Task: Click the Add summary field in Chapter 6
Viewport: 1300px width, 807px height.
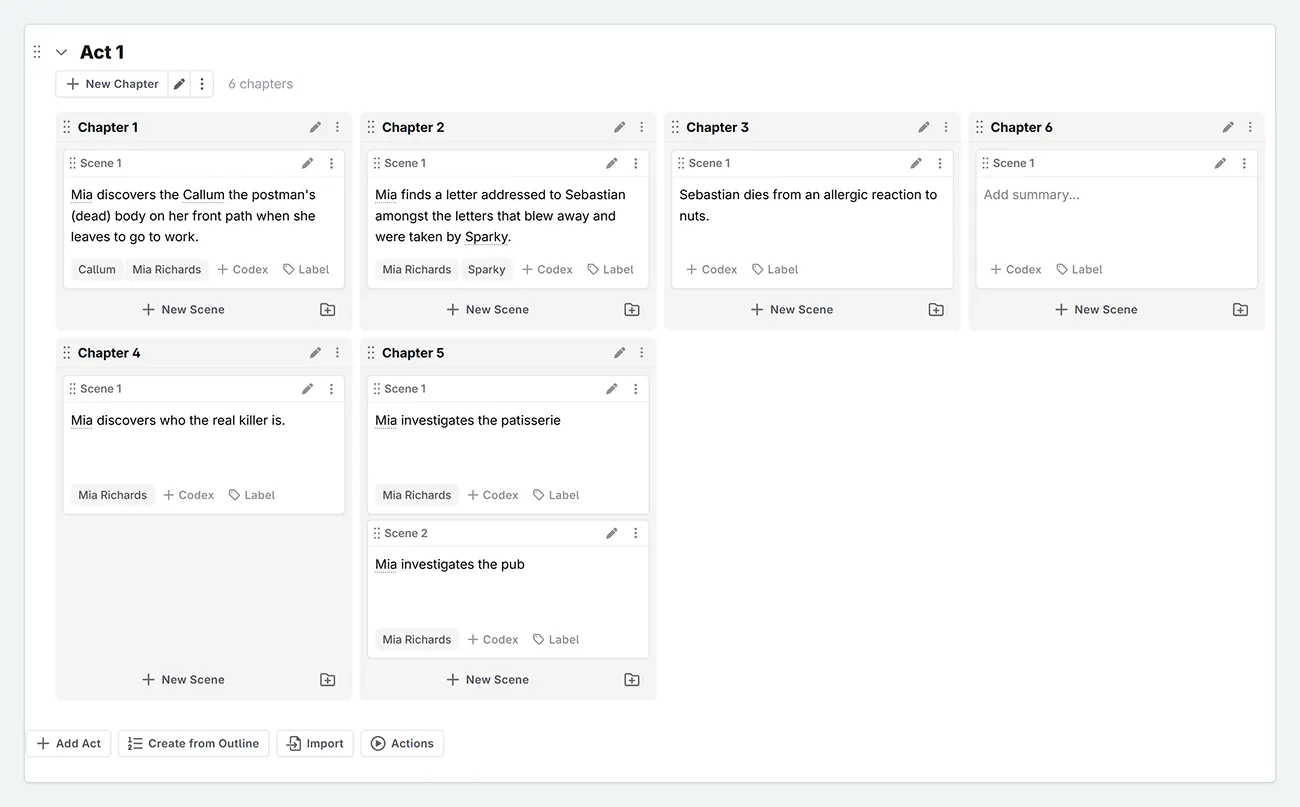Action: tap(1032, 195)
